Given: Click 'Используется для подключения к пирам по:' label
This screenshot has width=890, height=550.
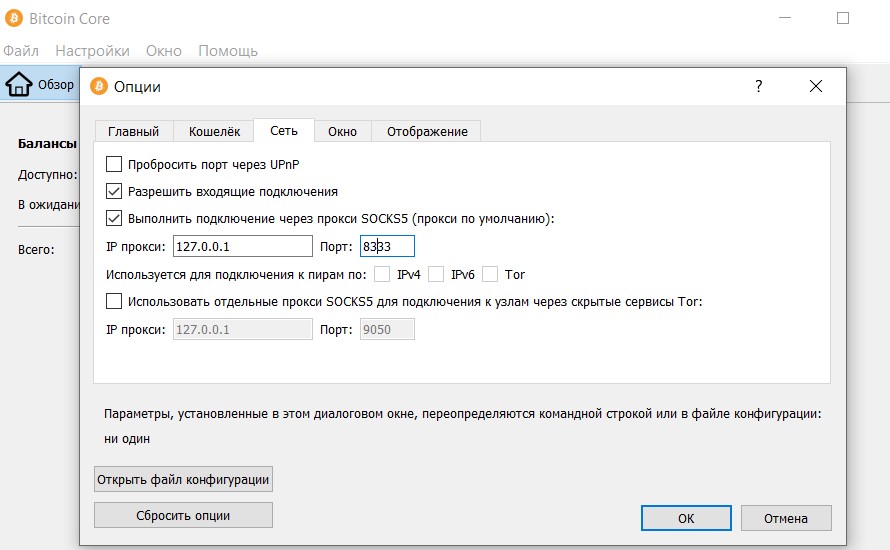Looking at the screenshot, I should (x=236, y=275).
